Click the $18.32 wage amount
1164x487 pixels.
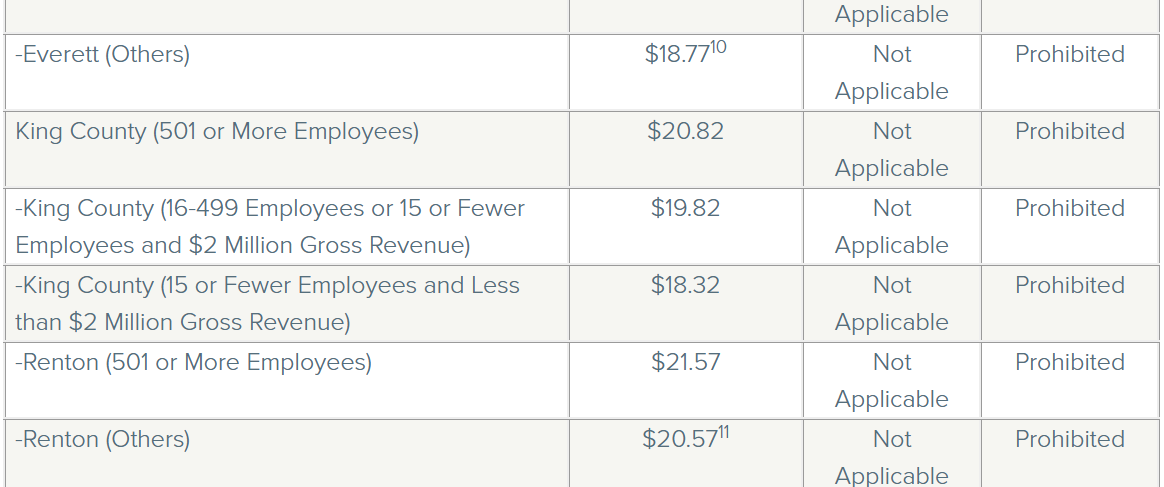coord(685,285)
